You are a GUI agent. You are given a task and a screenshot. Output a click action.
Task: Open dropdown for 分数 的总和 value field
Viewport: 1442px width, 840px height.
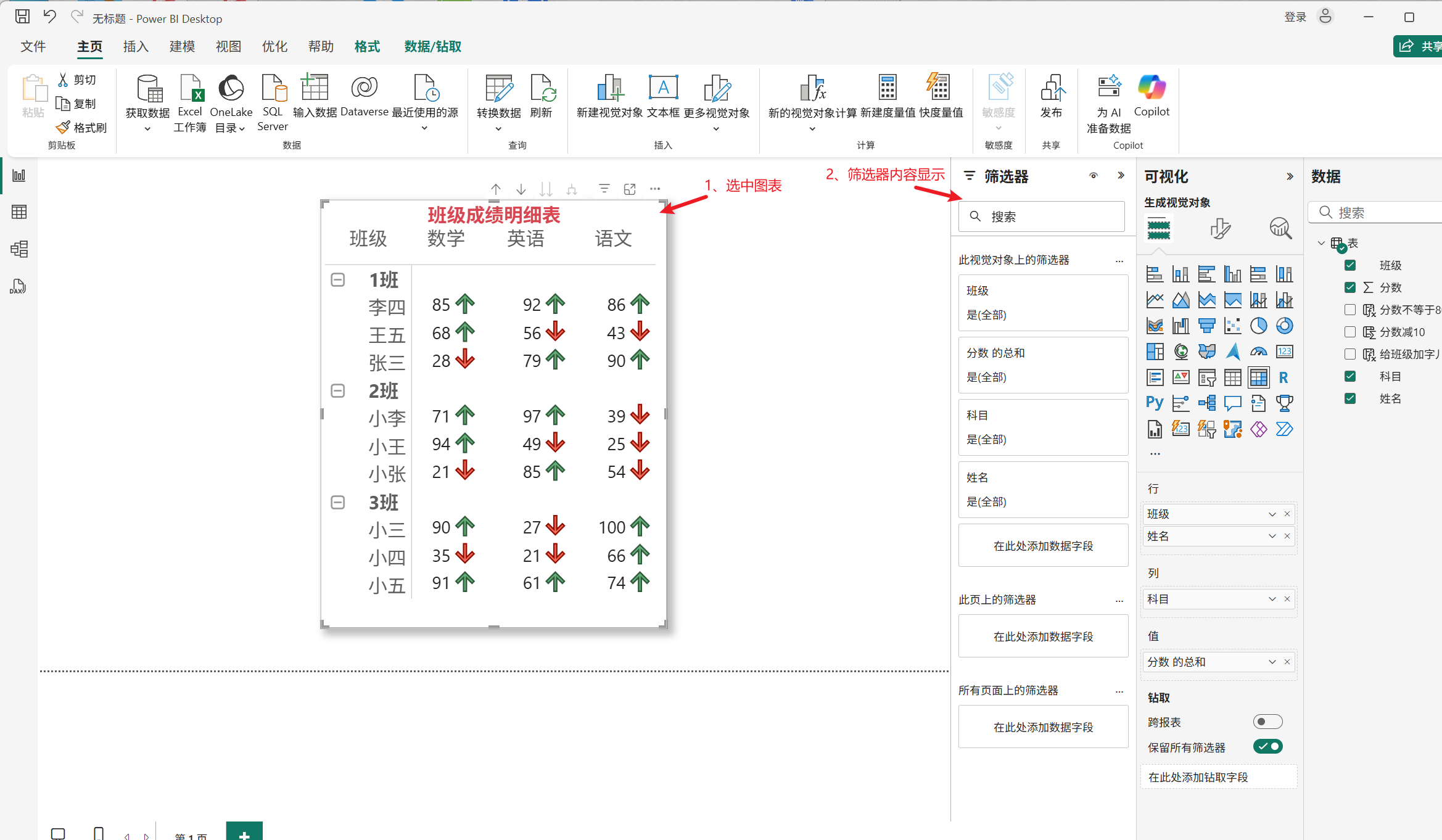click(1272, 662)
